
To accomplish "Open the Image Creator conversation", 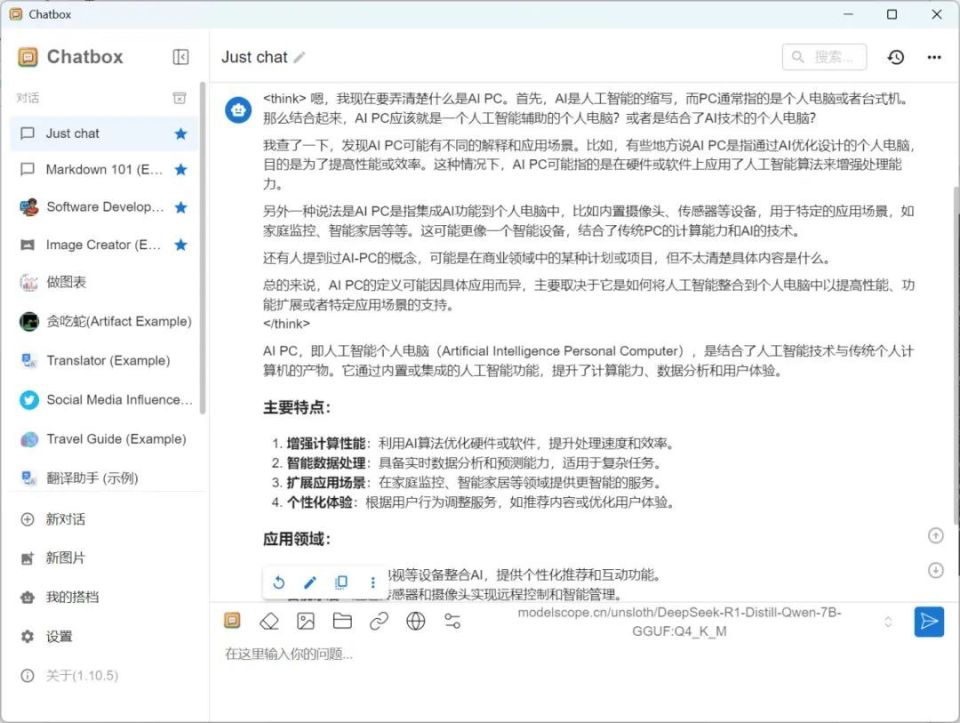I will (x=104, y=245).
